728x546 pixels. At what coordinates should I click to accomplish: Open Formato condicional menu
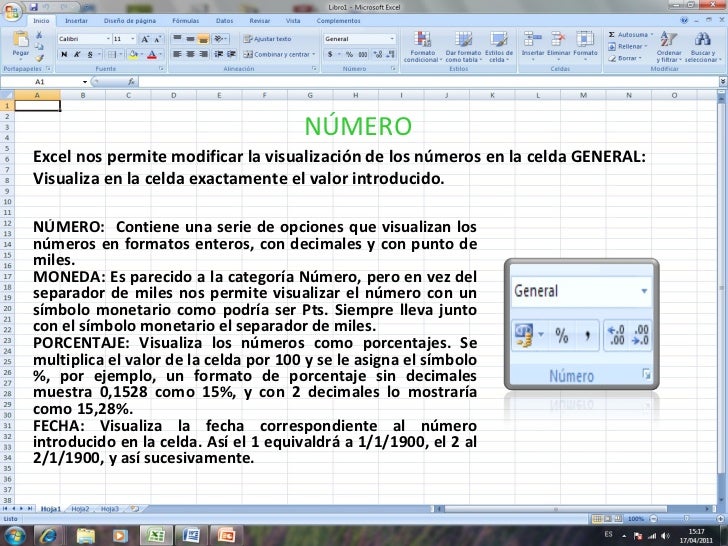[422, 47]
